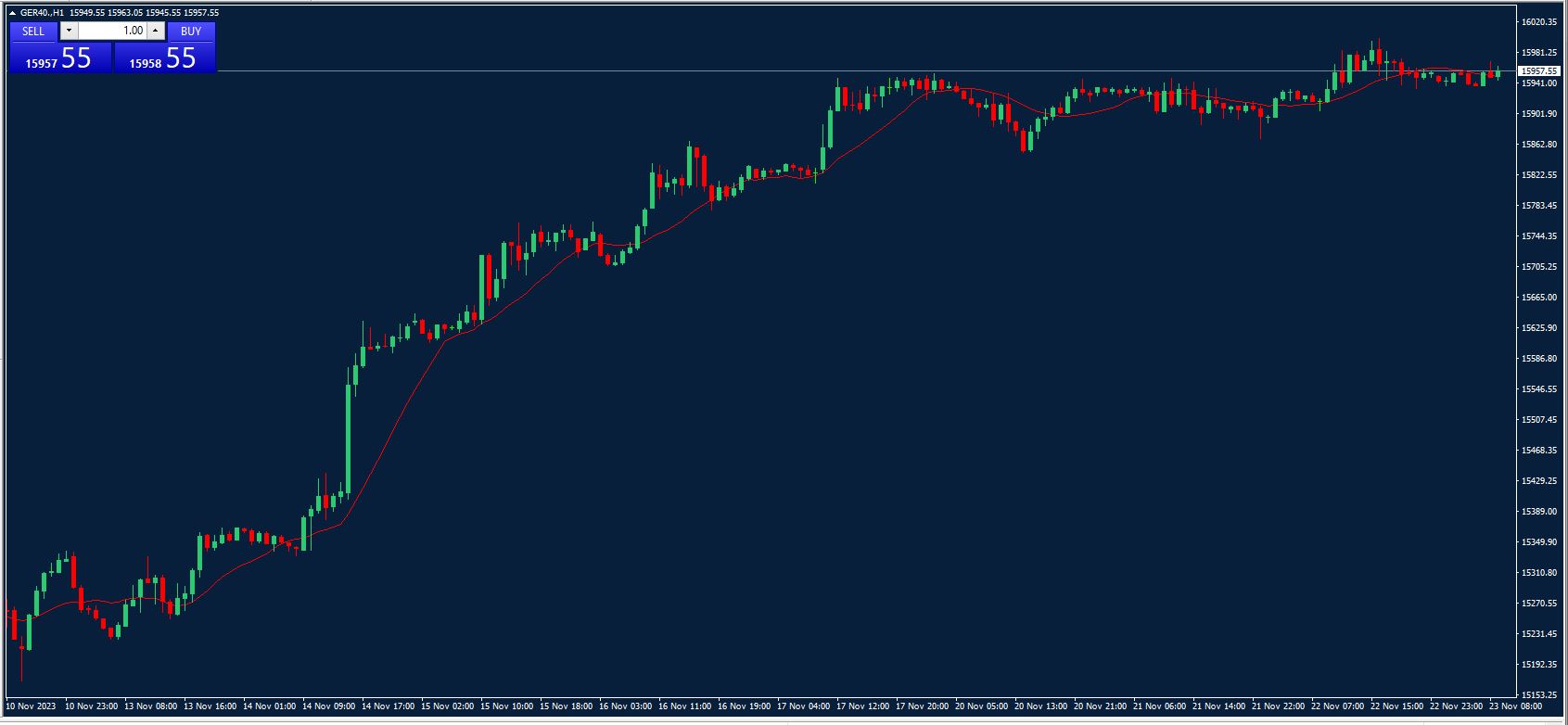The width and height of the screenshot is (1568, 725).
Task: Click the 10 Nov 2023 date label
Action: coord(32,706)
